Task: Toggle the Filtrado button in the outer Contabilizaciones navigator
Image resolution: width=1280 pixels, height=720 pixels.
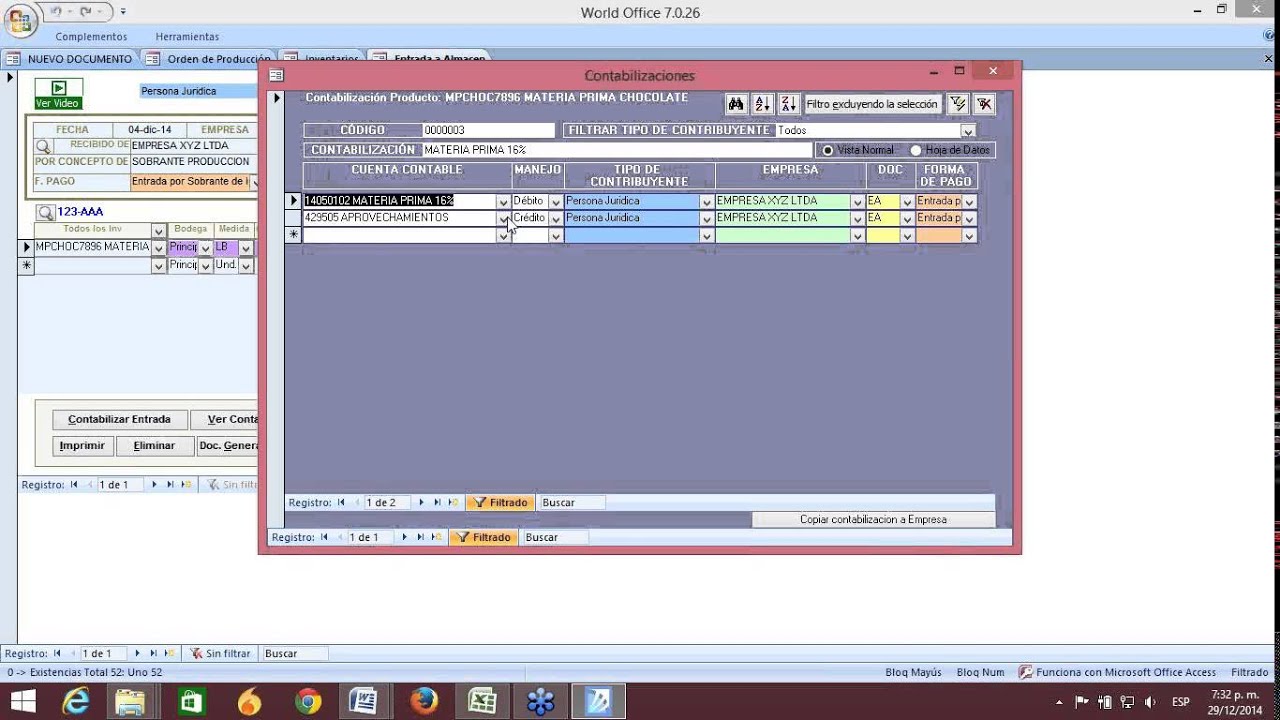Action: click(x=483, y=537)
